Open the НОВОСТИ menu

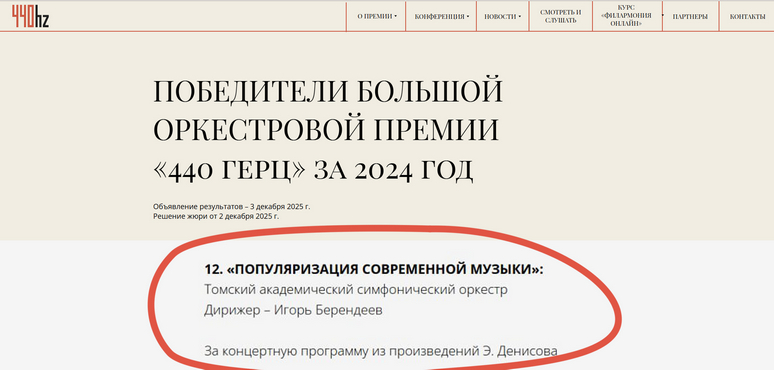point(500,16)
